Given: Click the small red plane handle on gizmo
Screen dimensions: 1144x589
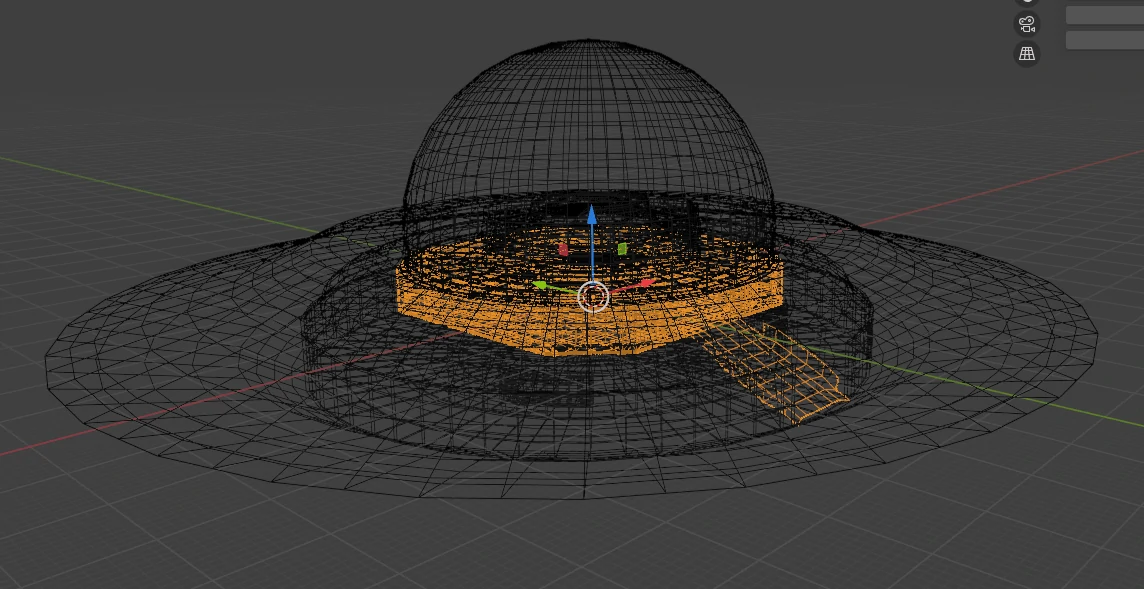Looking at the screenshot, I should tap(563, 248).
